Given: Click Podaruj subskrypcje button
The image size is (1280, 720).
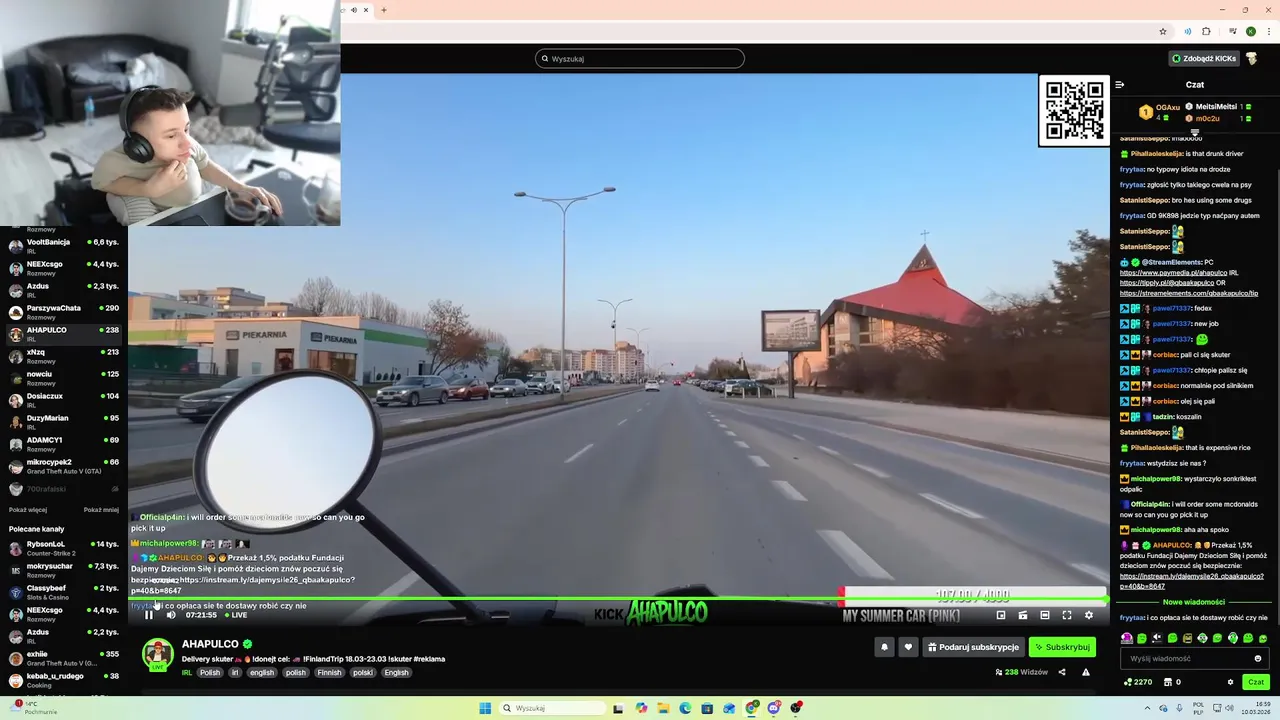Looking at the screenshot, I should tap(973, 647).
